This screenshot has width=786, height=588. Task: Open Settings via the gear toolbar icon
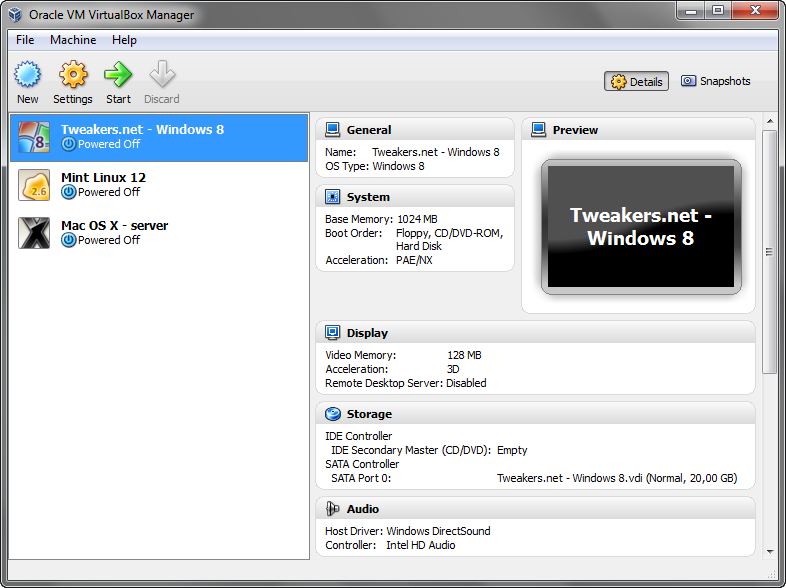coord(73,74)
